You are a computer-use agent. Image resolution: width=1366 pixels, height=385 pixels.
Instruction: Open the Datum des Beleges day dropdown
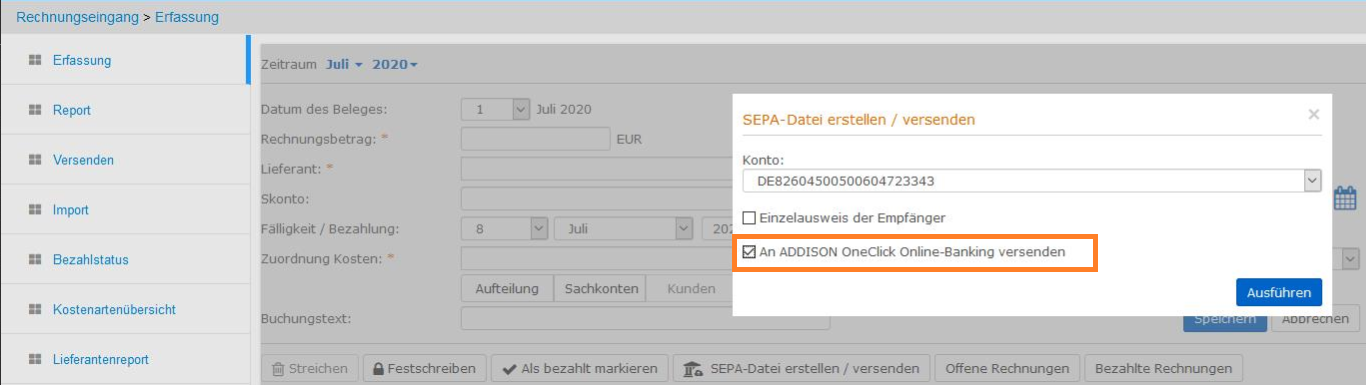pos(495,109)
